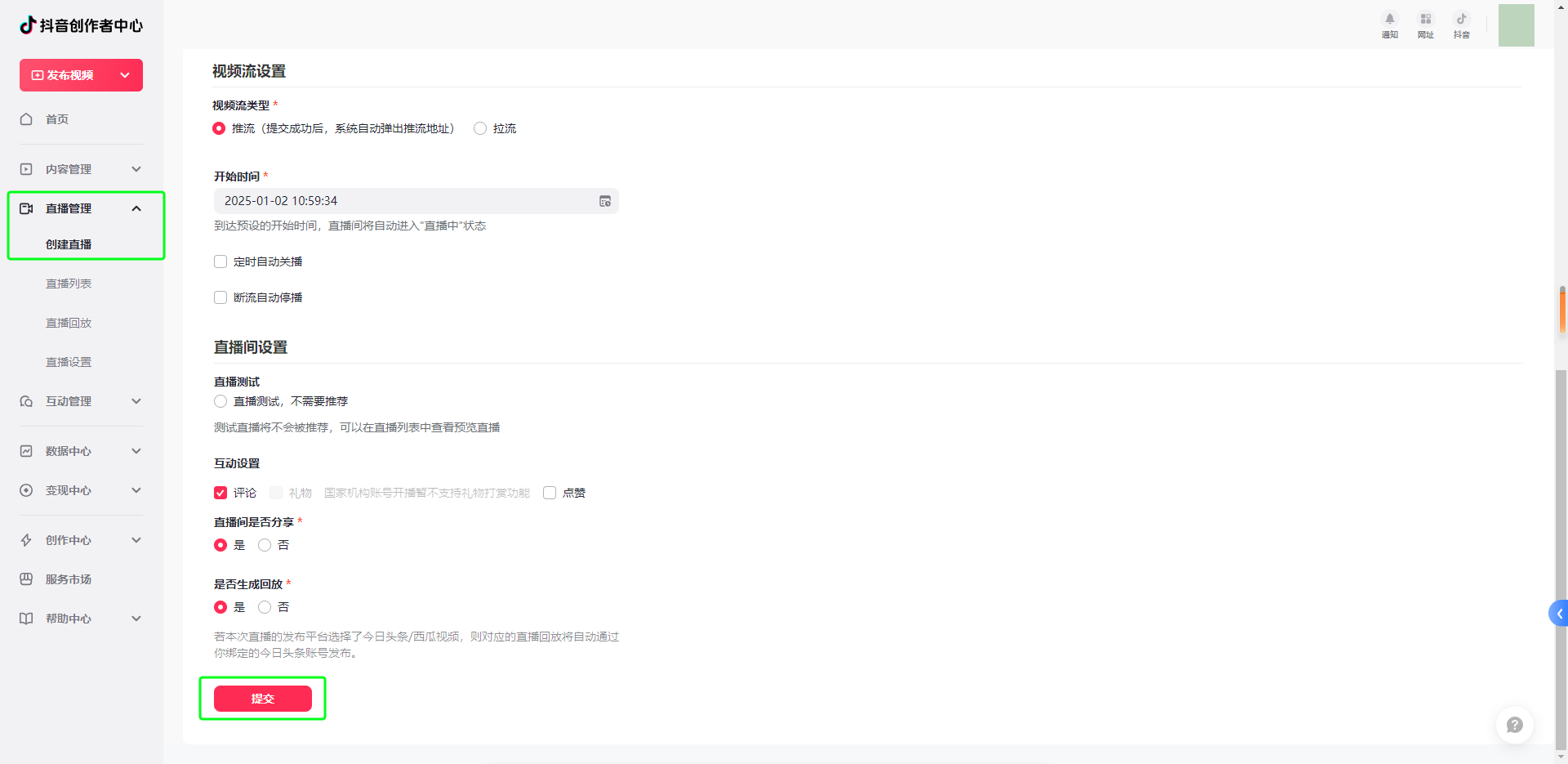Image resolution: width=1568 pixels, height=764 pixels.
Task: Click the 内容管理 menu label
Action: (69, 169)
